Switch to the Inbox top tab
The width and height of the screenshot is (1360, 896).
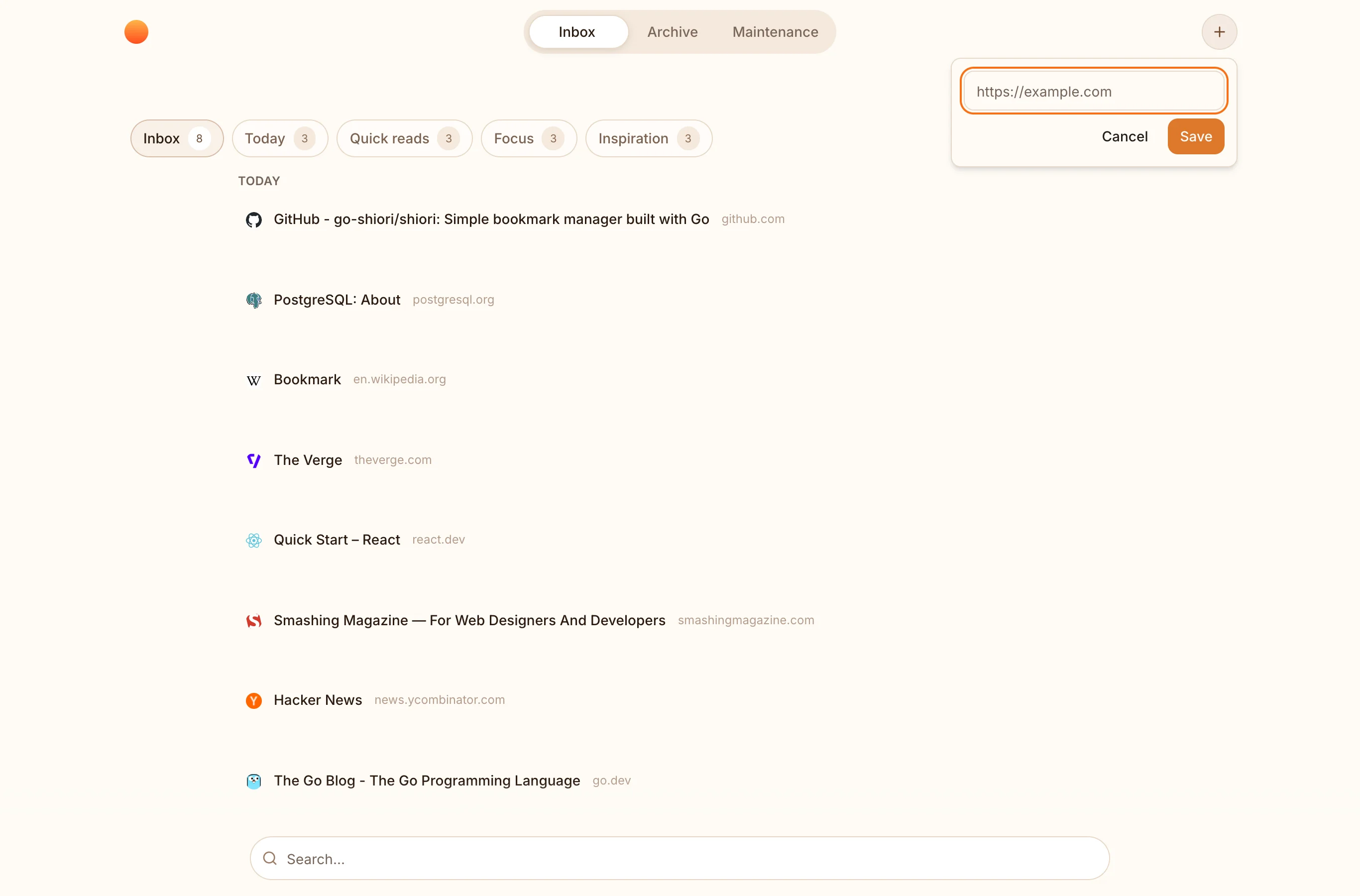pyautogui.click(x=578, y=32)
